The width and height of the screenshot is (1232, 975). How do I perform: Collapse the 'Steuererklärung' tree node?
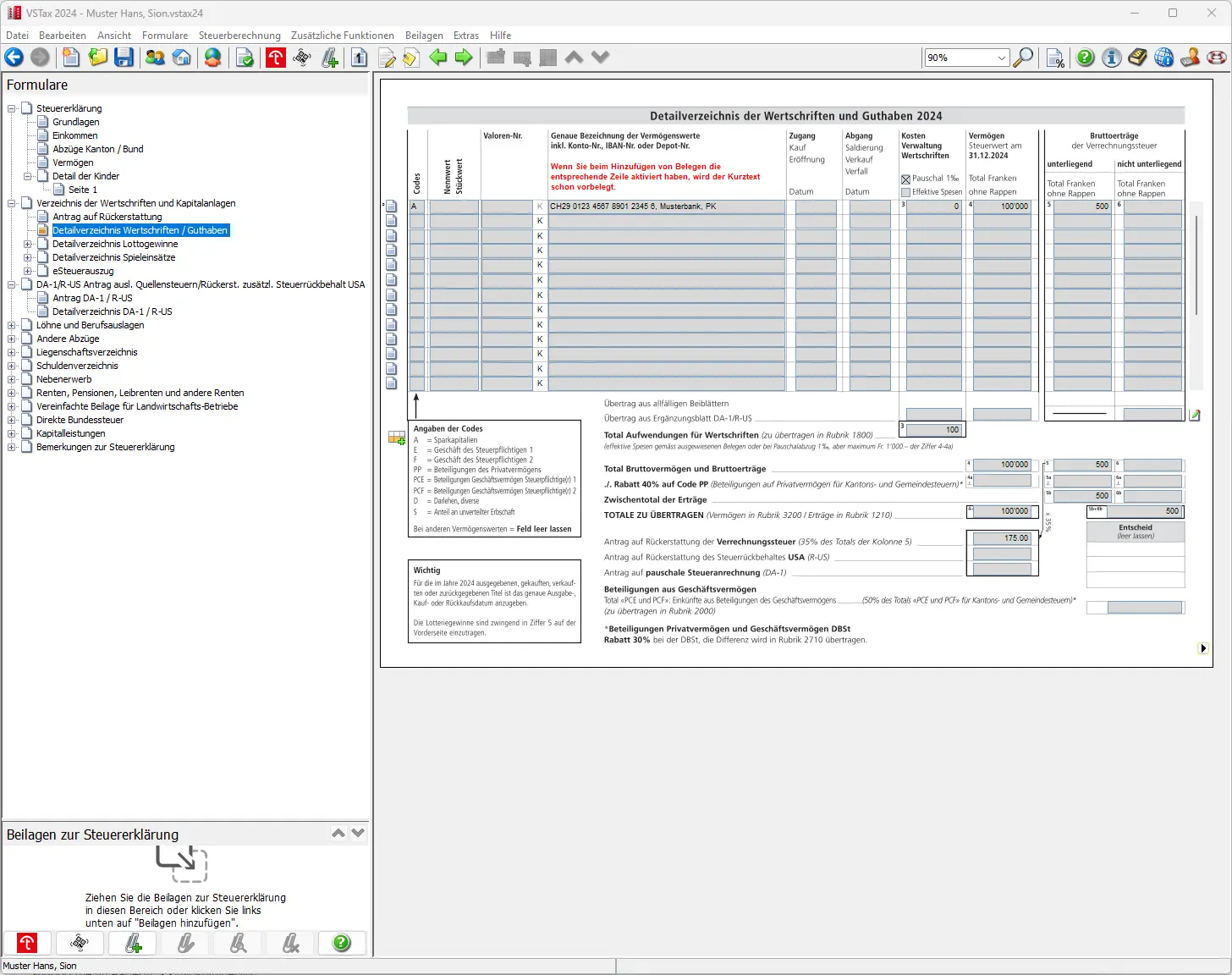pos(12,108)
